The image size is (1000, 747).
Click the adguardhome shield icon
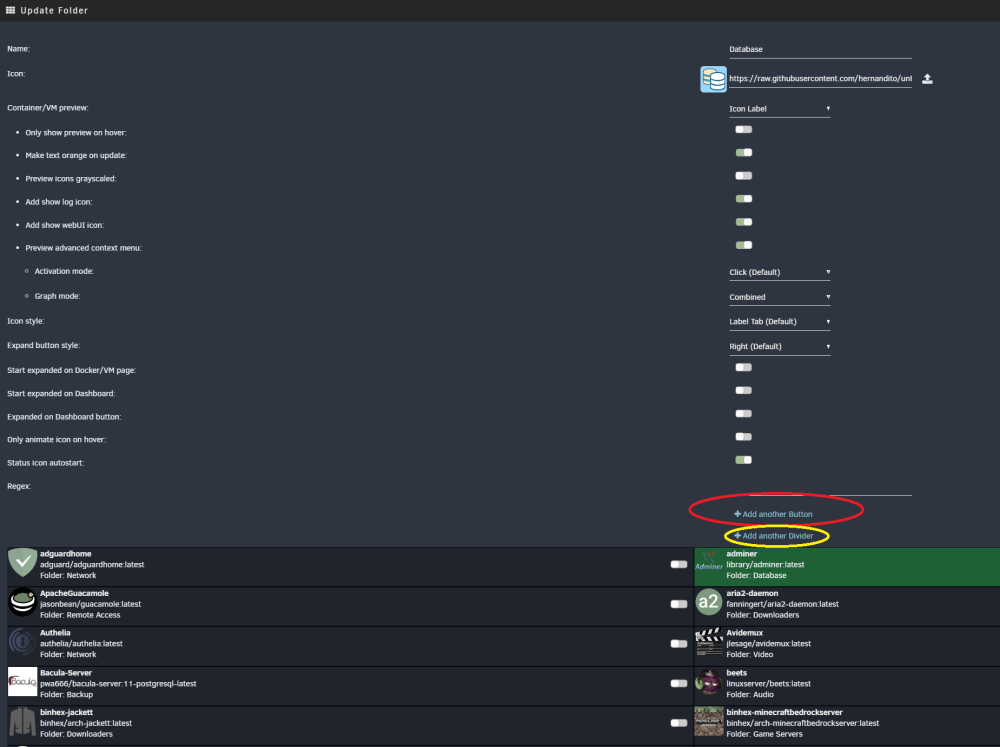[22, 563]
